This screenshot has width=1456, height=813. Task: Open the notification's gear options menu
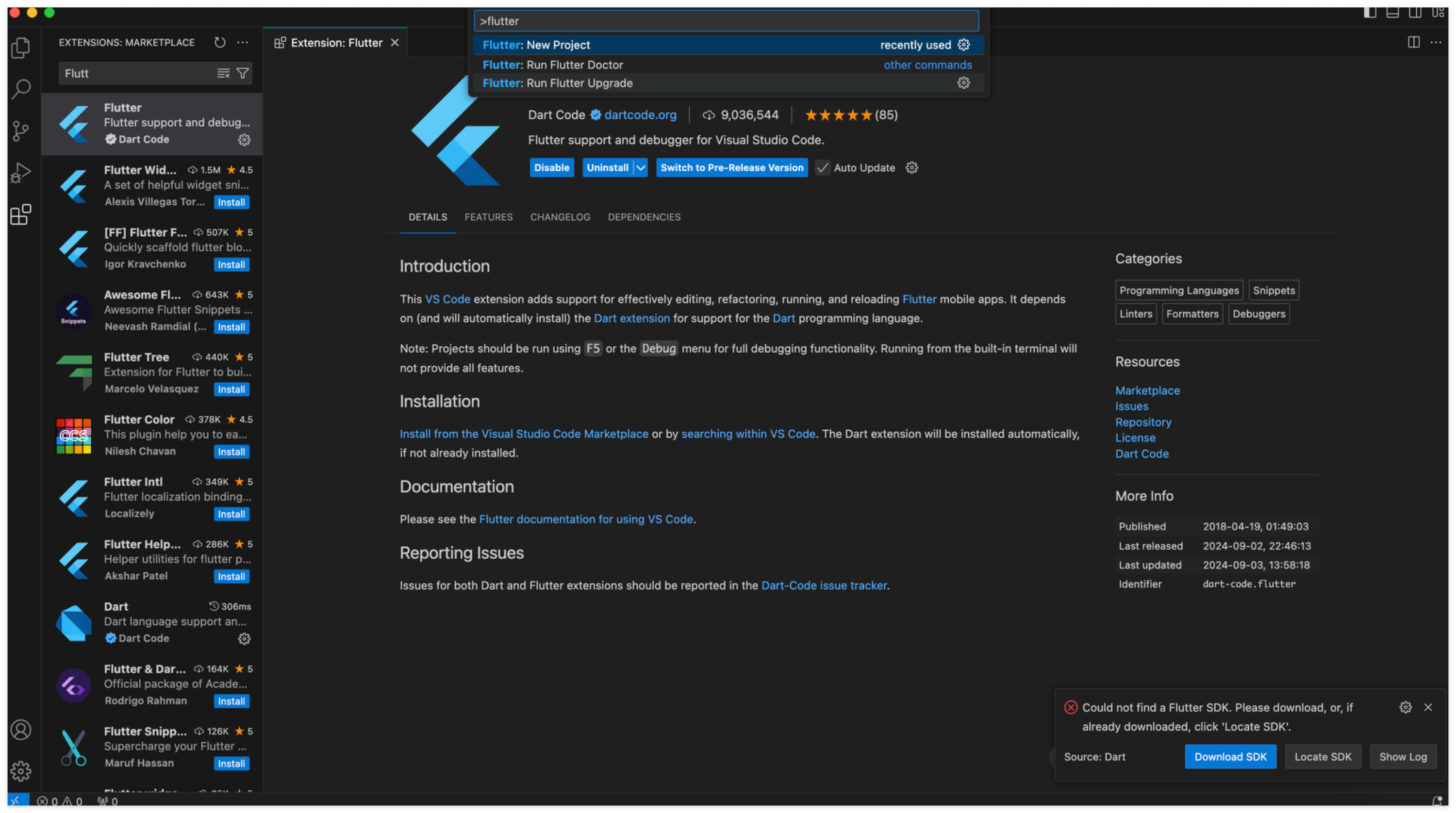click(1405, 707)
